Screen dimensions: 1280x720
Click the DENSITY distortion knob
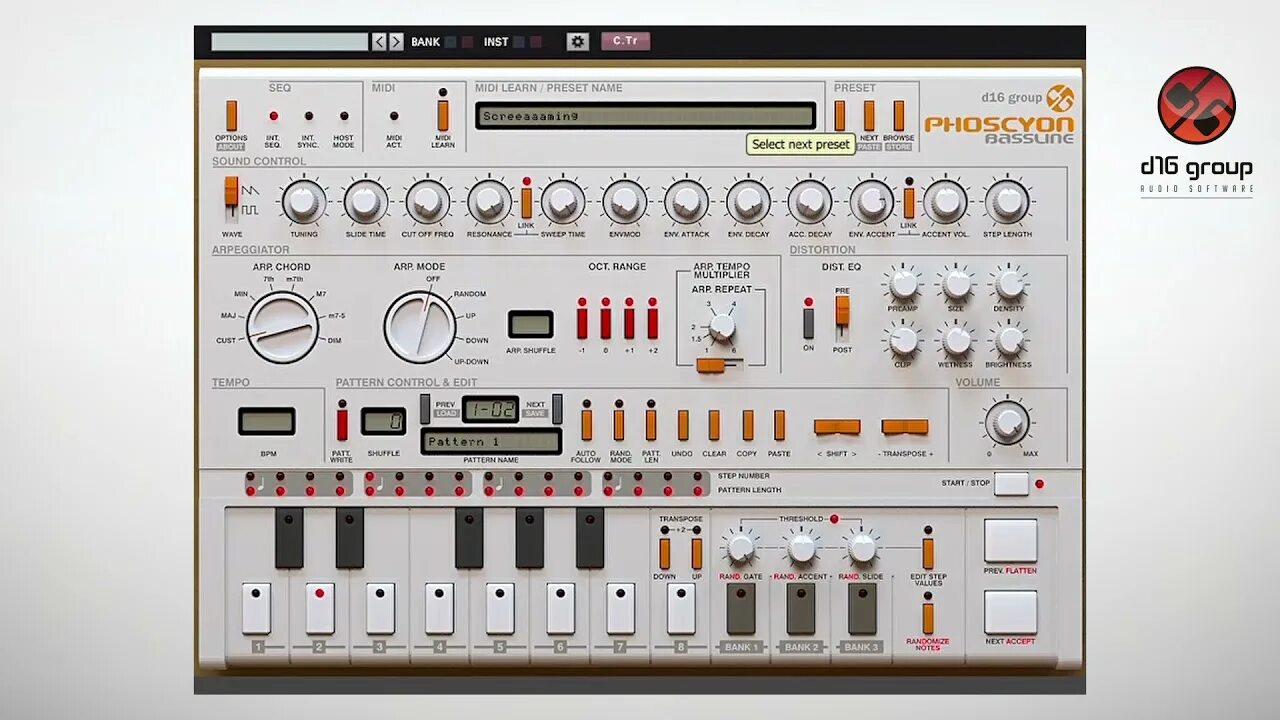coord(1009,285)
